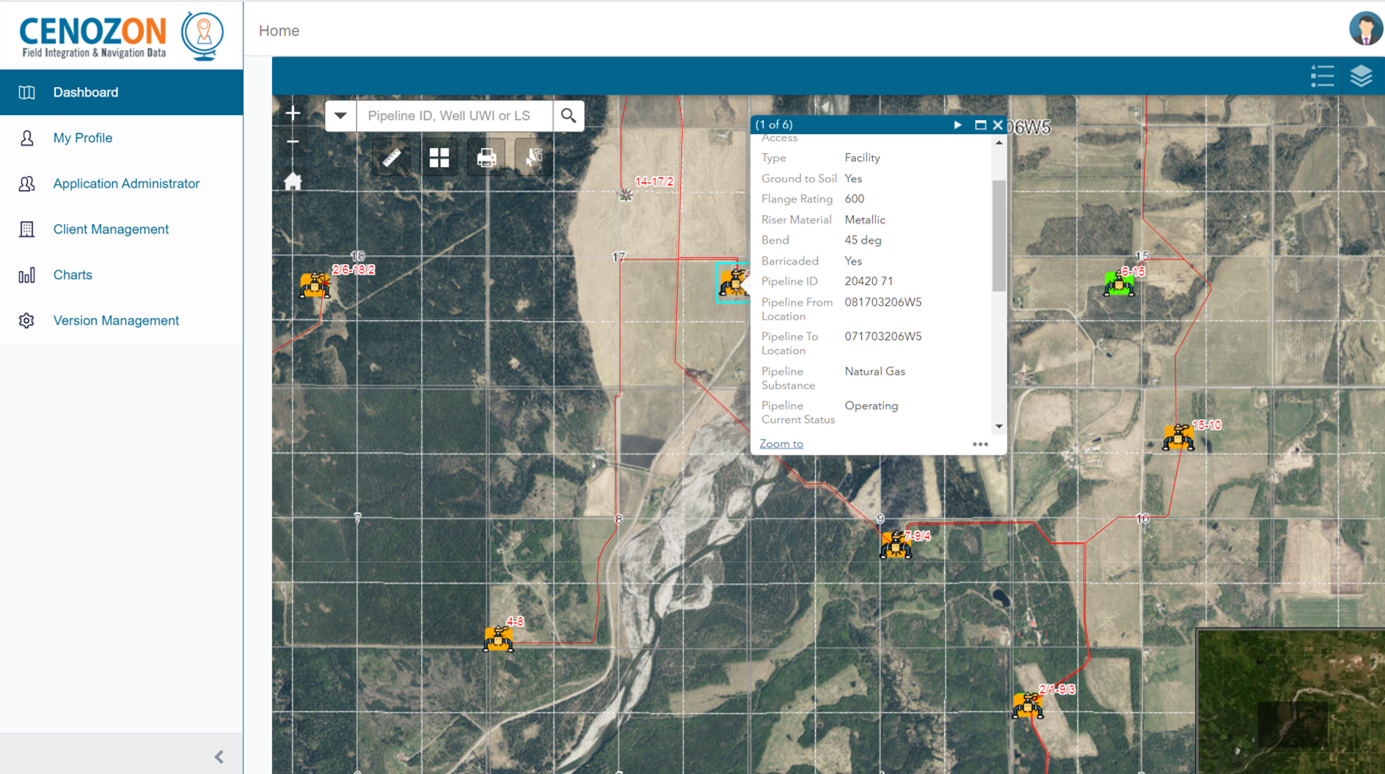The width and height of the screenshot is (1385, 774).
Task: Open the layers panel icon
Action: [1361, 75]
